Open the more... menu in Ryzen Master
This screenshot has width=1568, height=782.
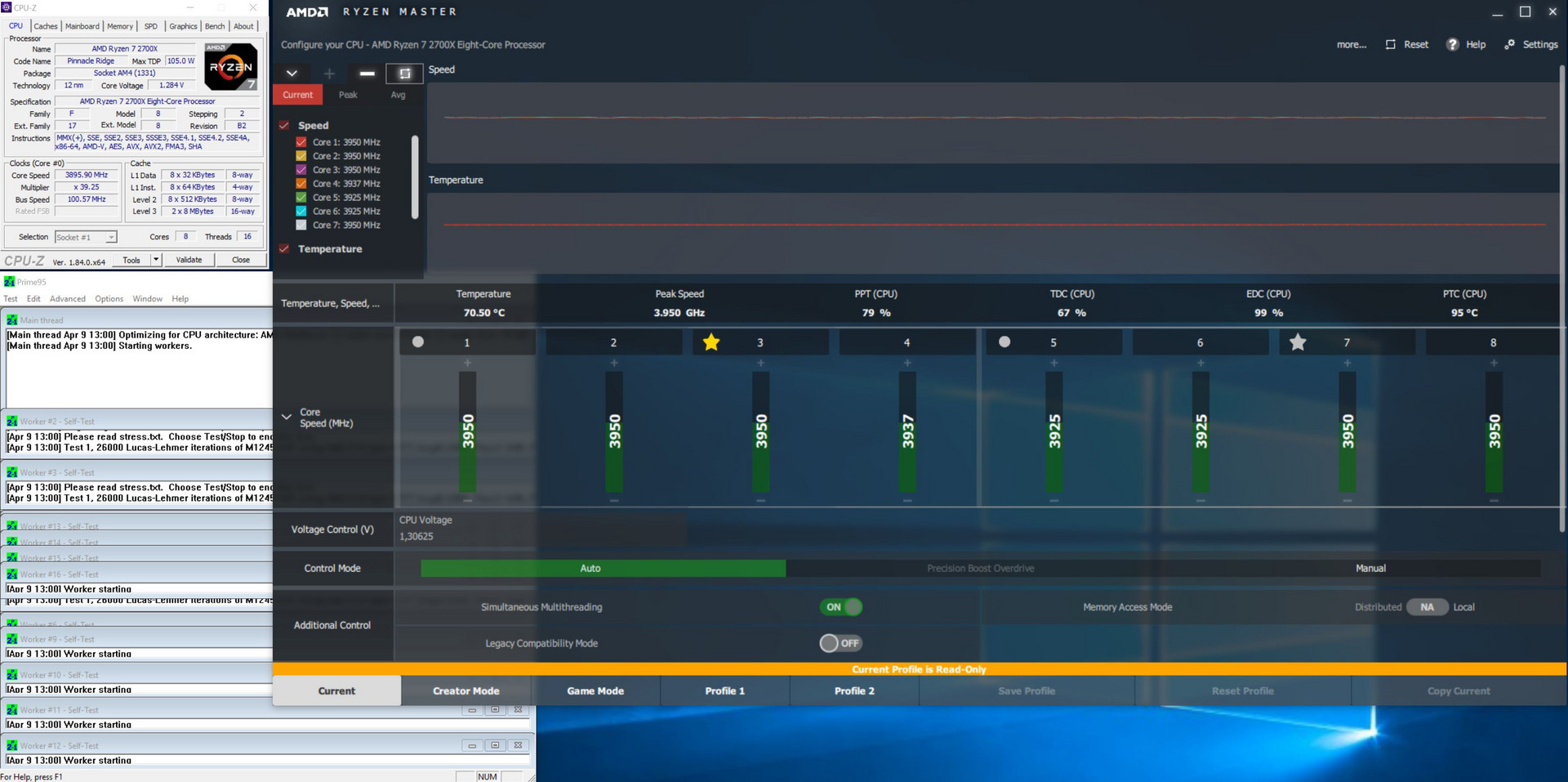(1352, 44)
